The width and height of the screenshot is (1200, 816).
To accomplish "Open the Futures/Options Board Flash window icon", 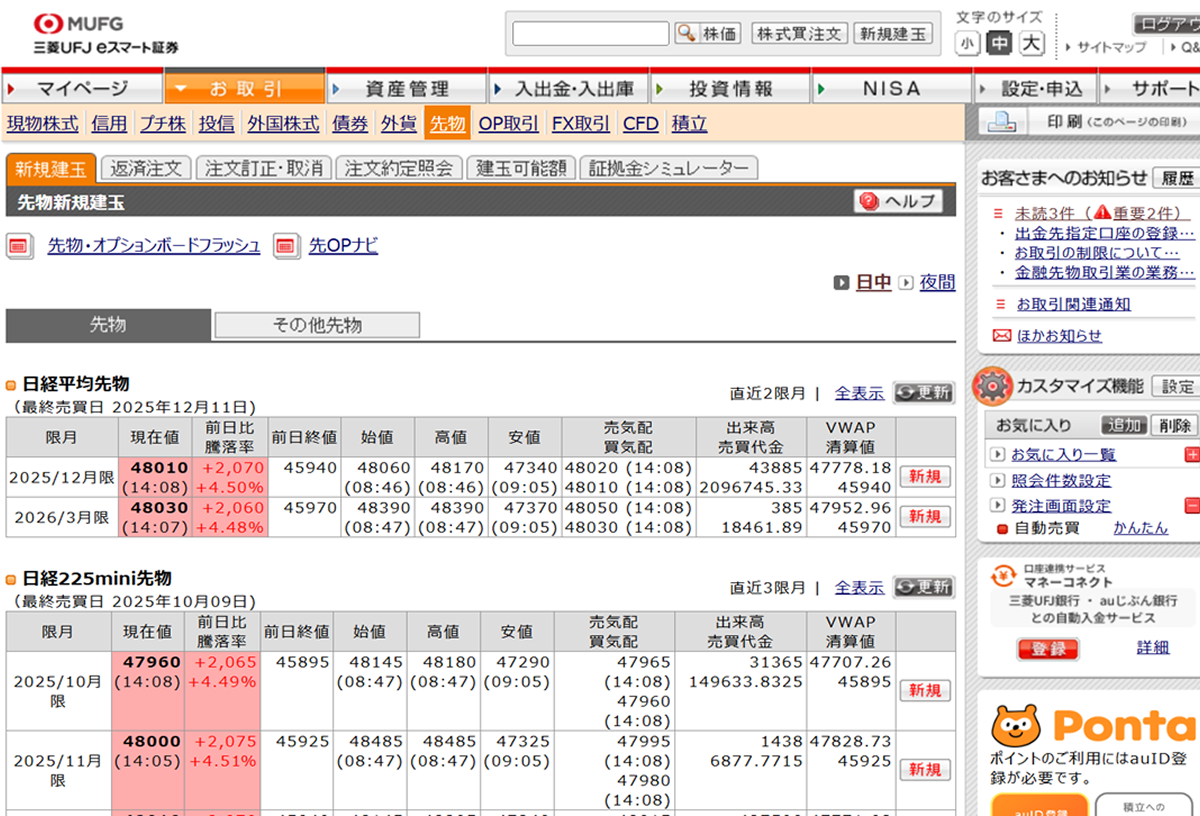I will [x=20, y=245].
